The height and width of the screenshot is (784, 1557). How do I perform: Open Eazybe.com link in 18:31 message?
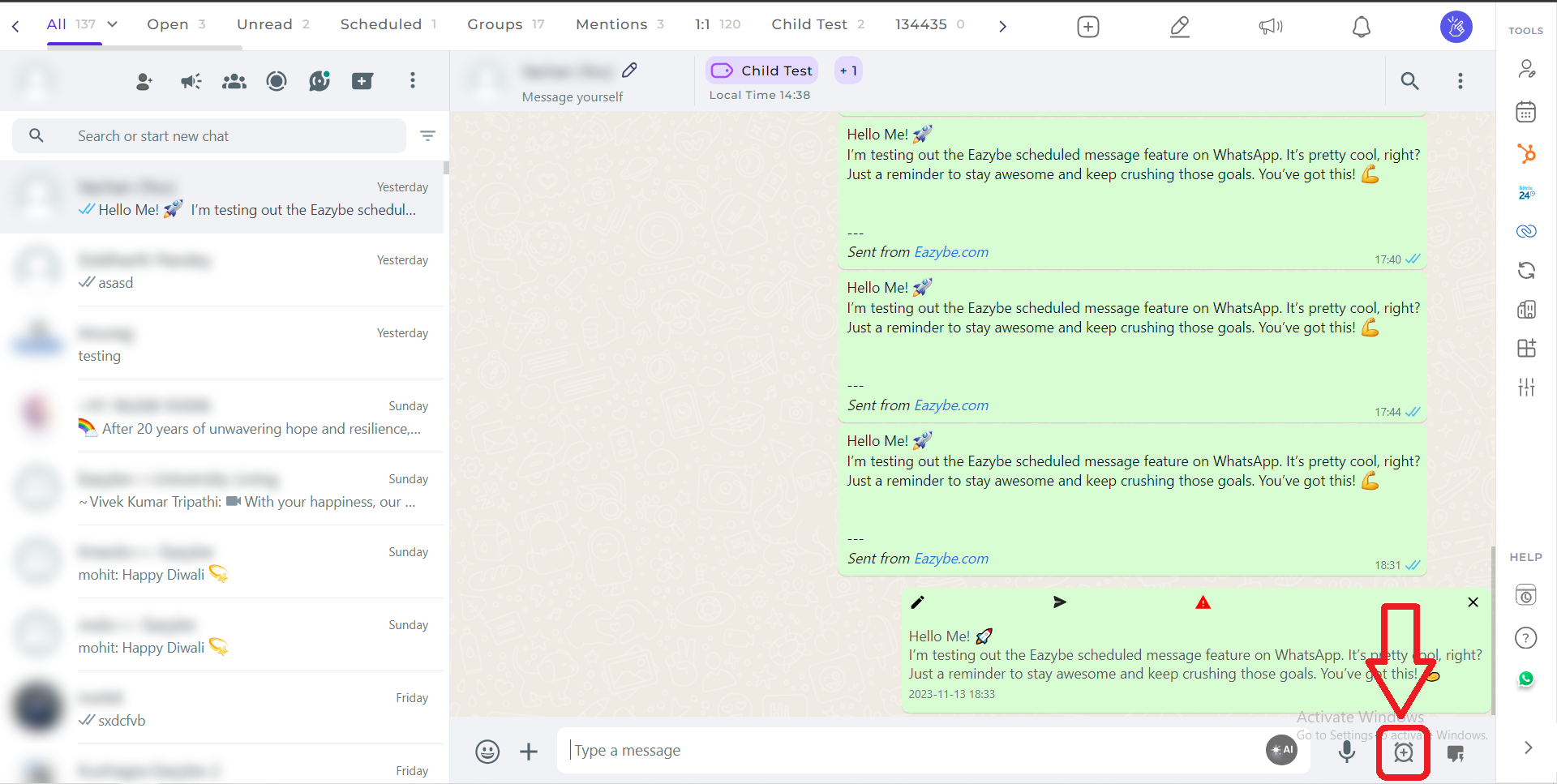(x=951, y=559)
